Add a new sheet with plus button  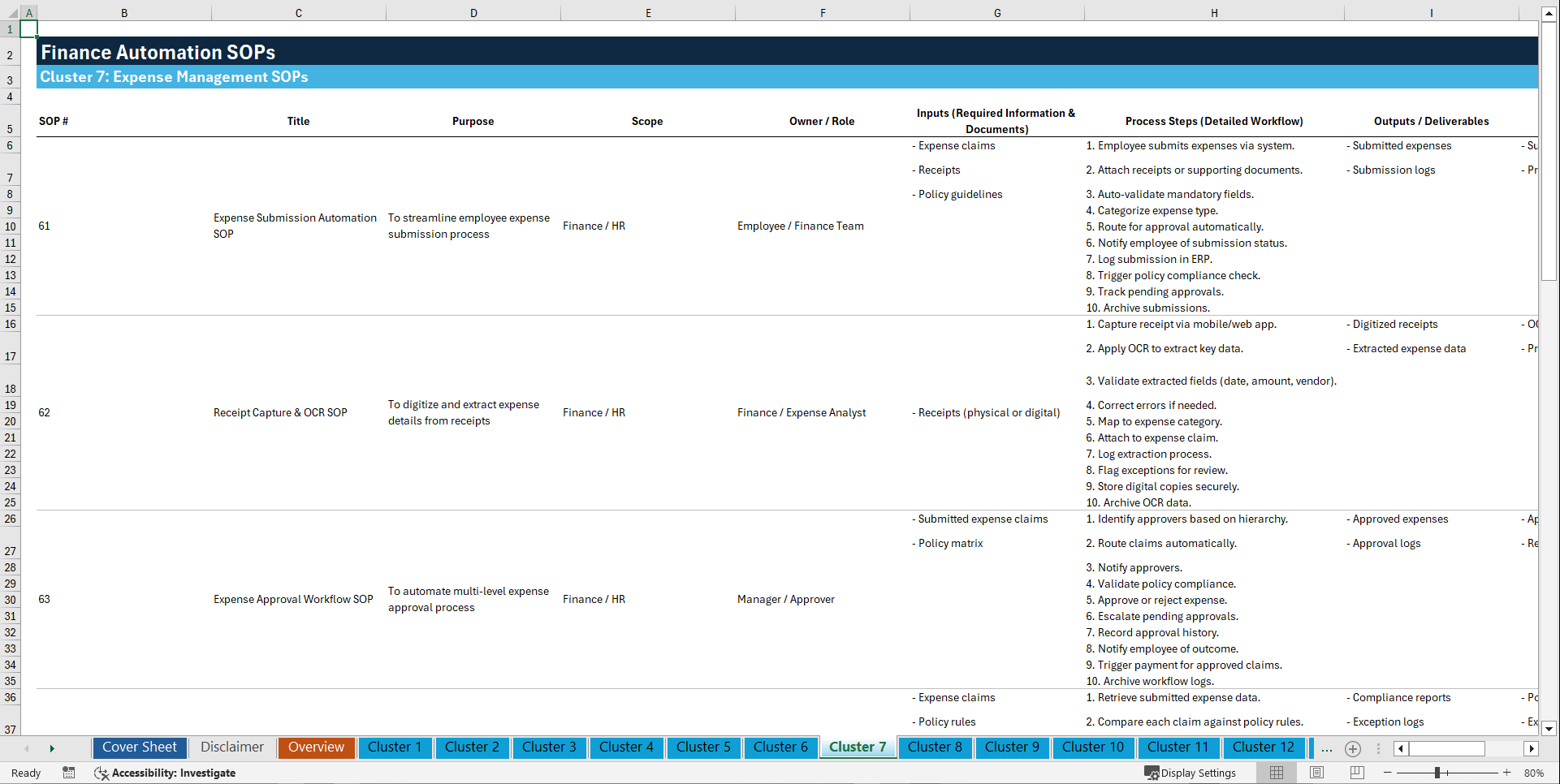click(1353, 749)
